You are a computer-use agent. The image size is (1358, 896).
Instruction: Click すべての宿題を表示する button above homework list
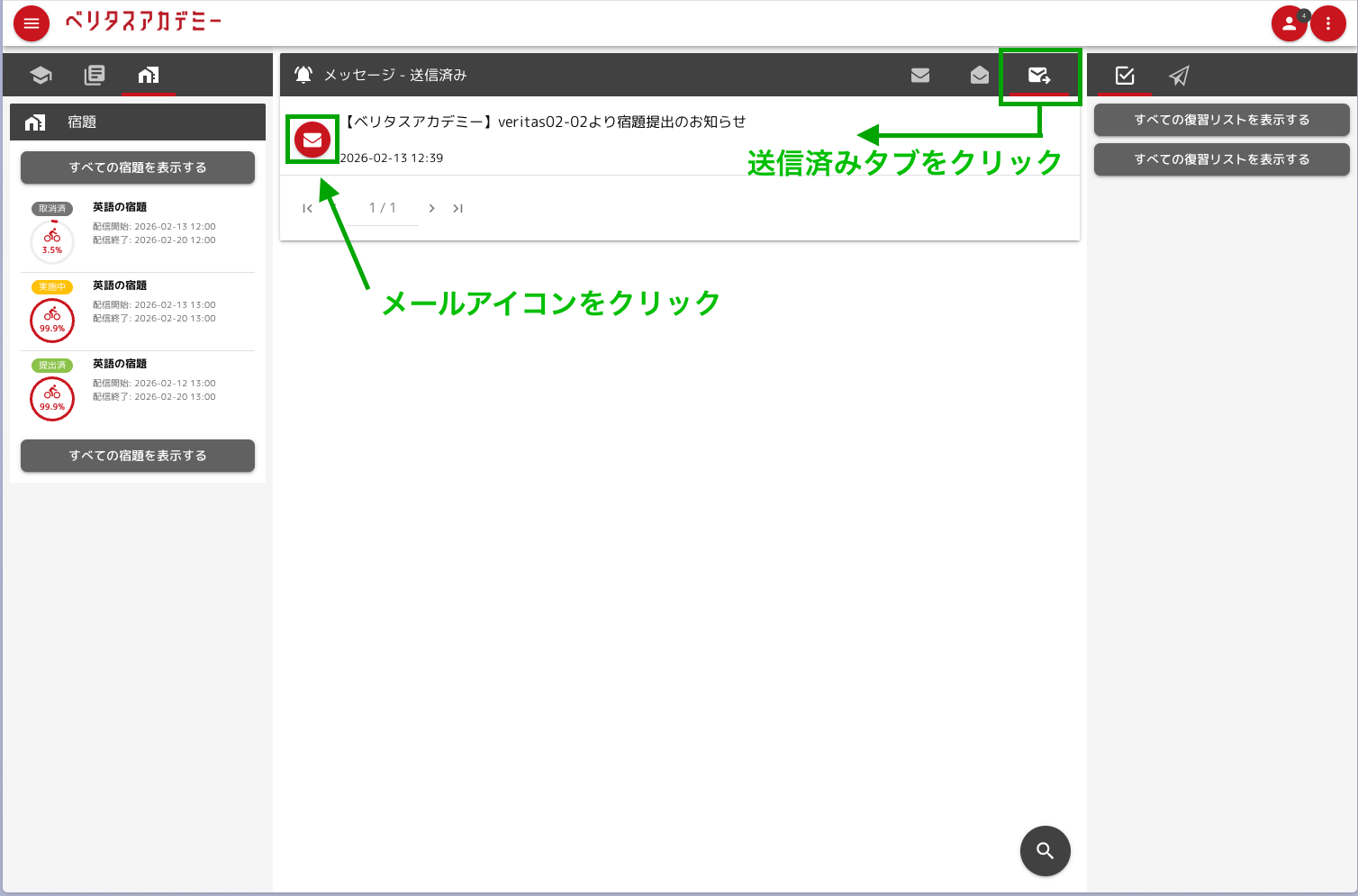coord(138,167)
